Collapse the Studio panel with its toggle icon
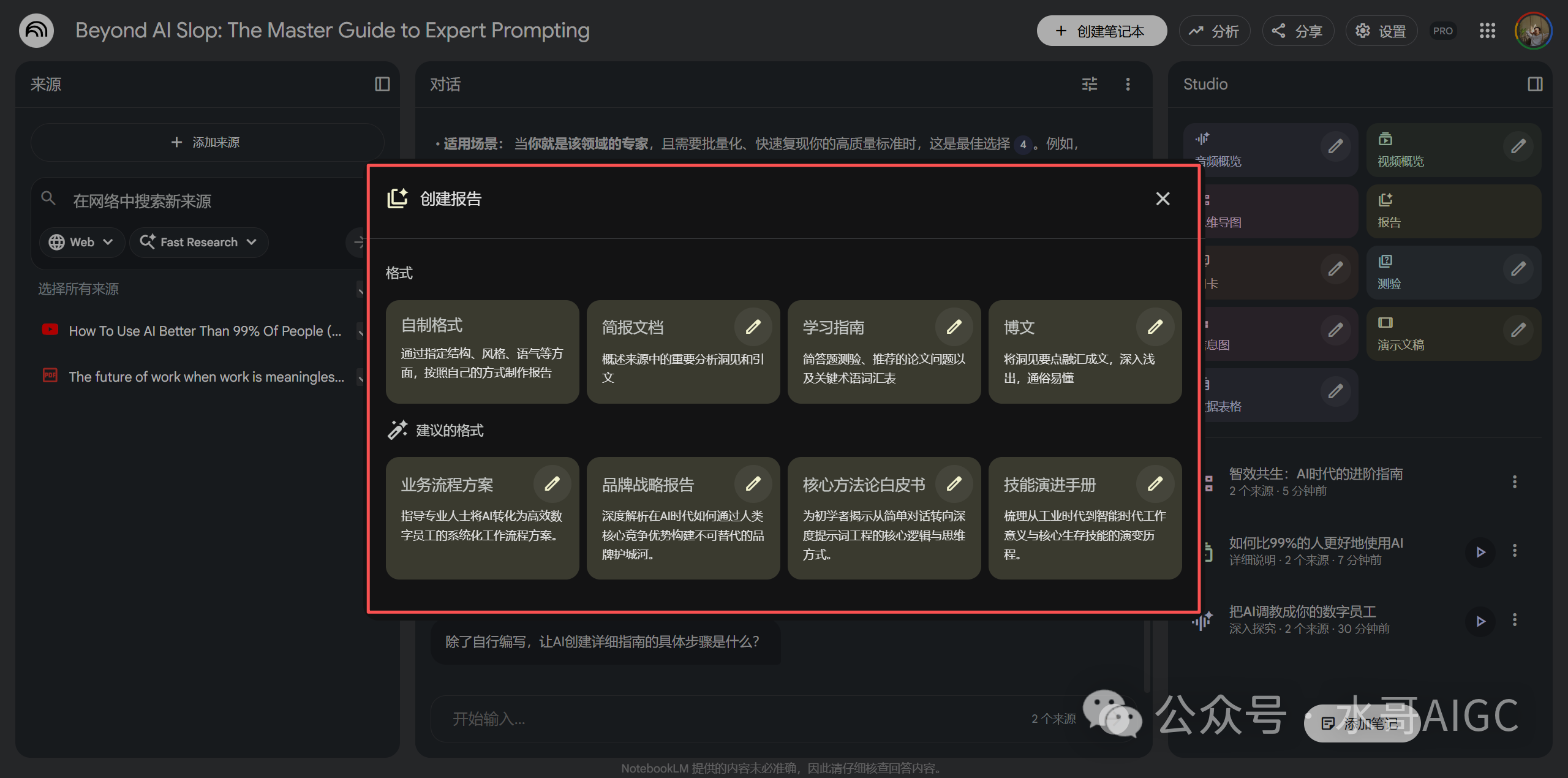1568x778 pixels. tap(1535, 84)
